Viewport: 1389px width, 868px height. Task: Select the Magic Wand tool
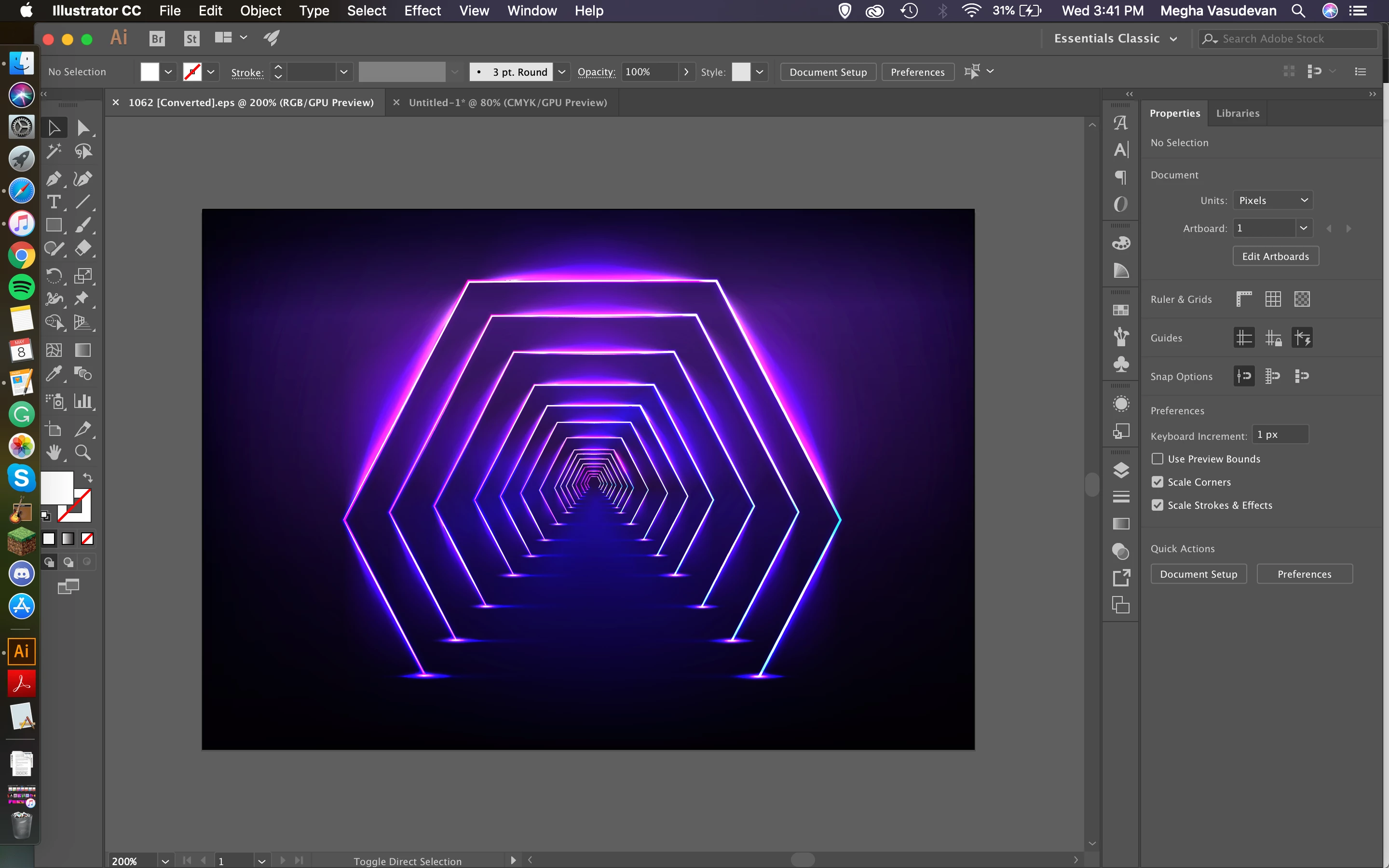54,151
